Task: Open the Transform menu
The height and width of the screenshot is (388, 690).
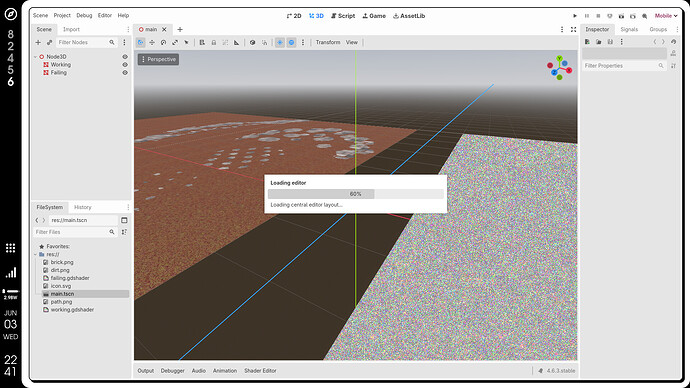Action: pos(328,42)
